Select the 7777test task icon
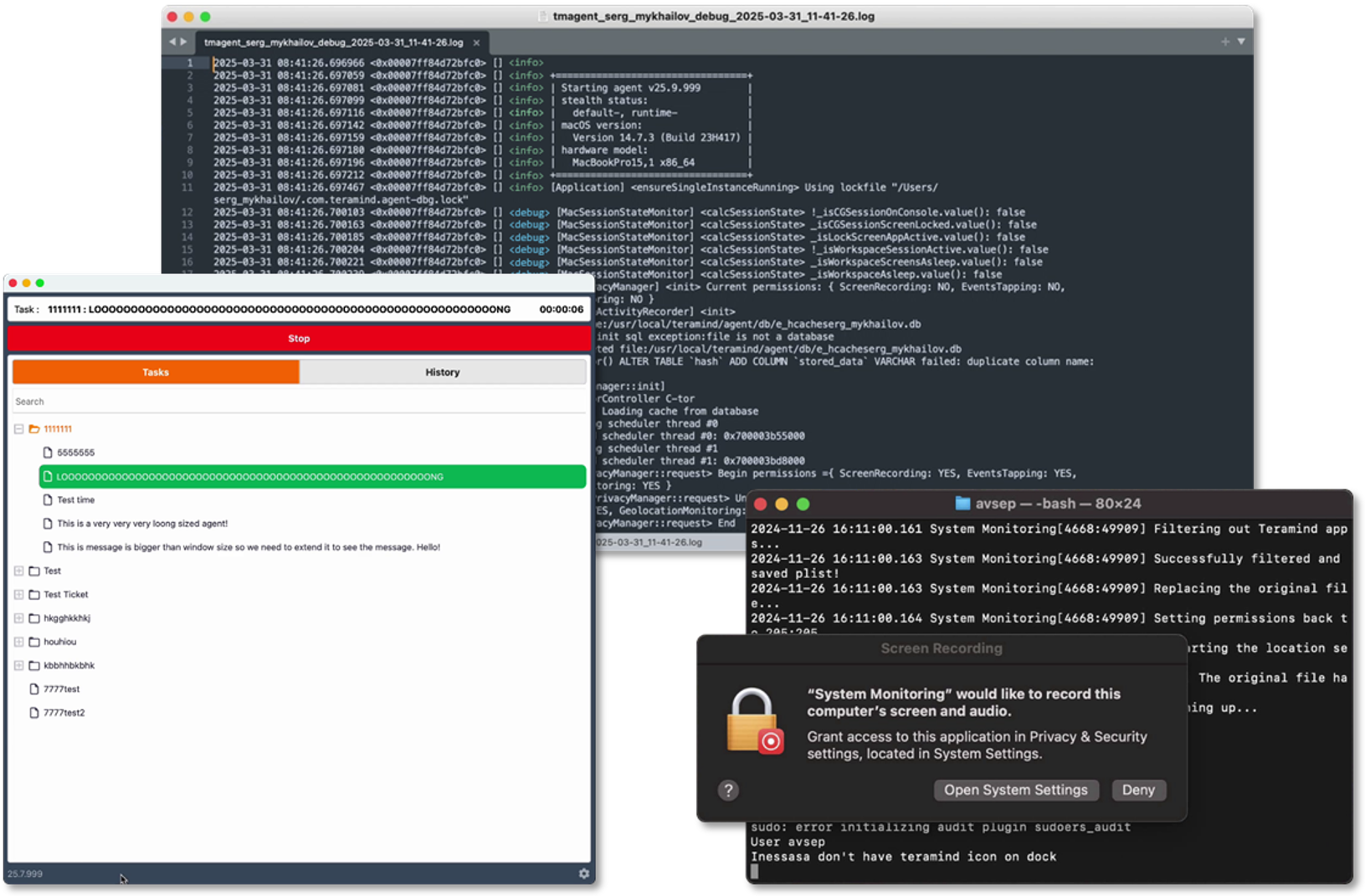 (x=34, y=689)
